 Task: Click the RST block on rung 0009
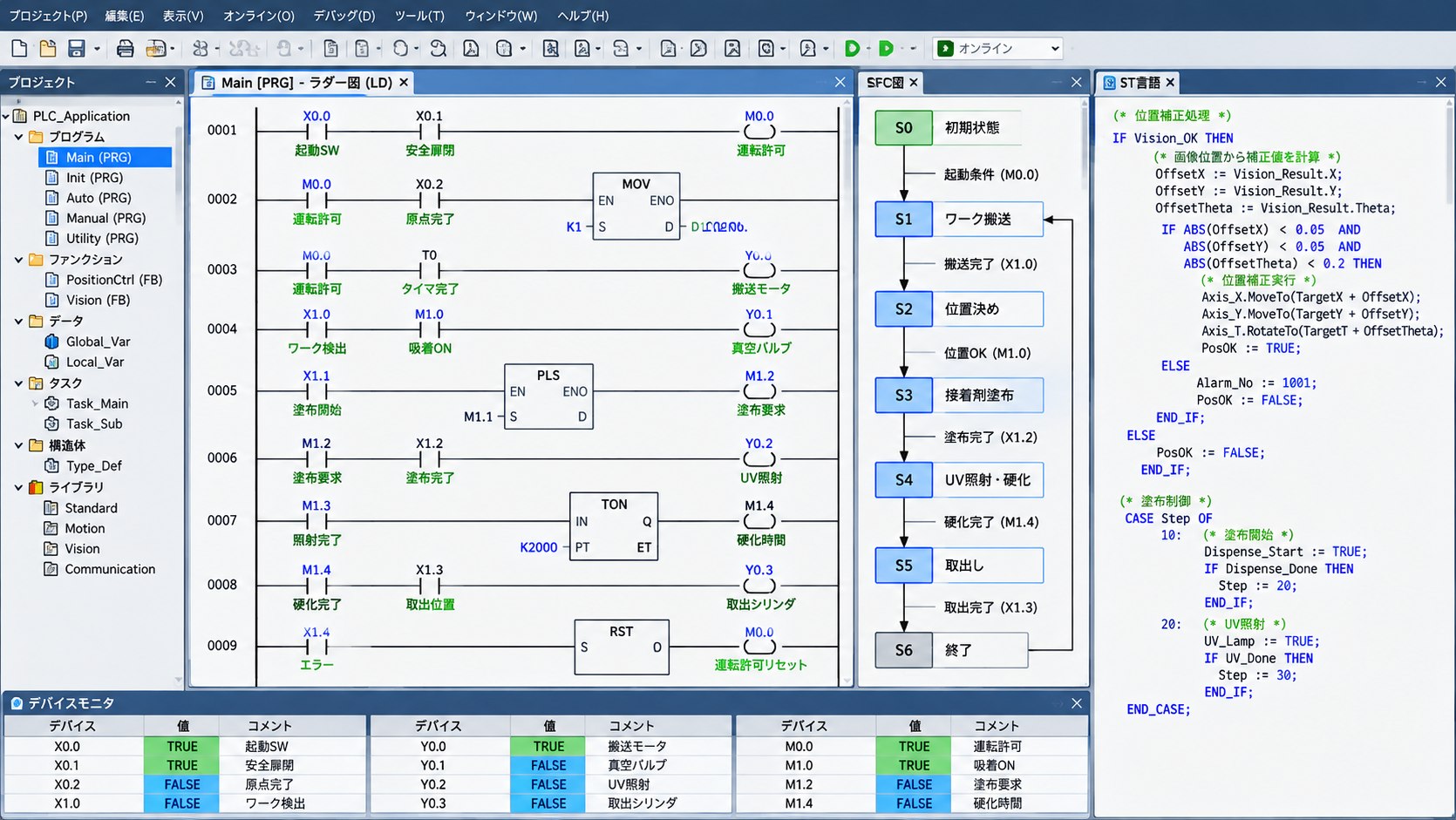click(x=622, y=647)
